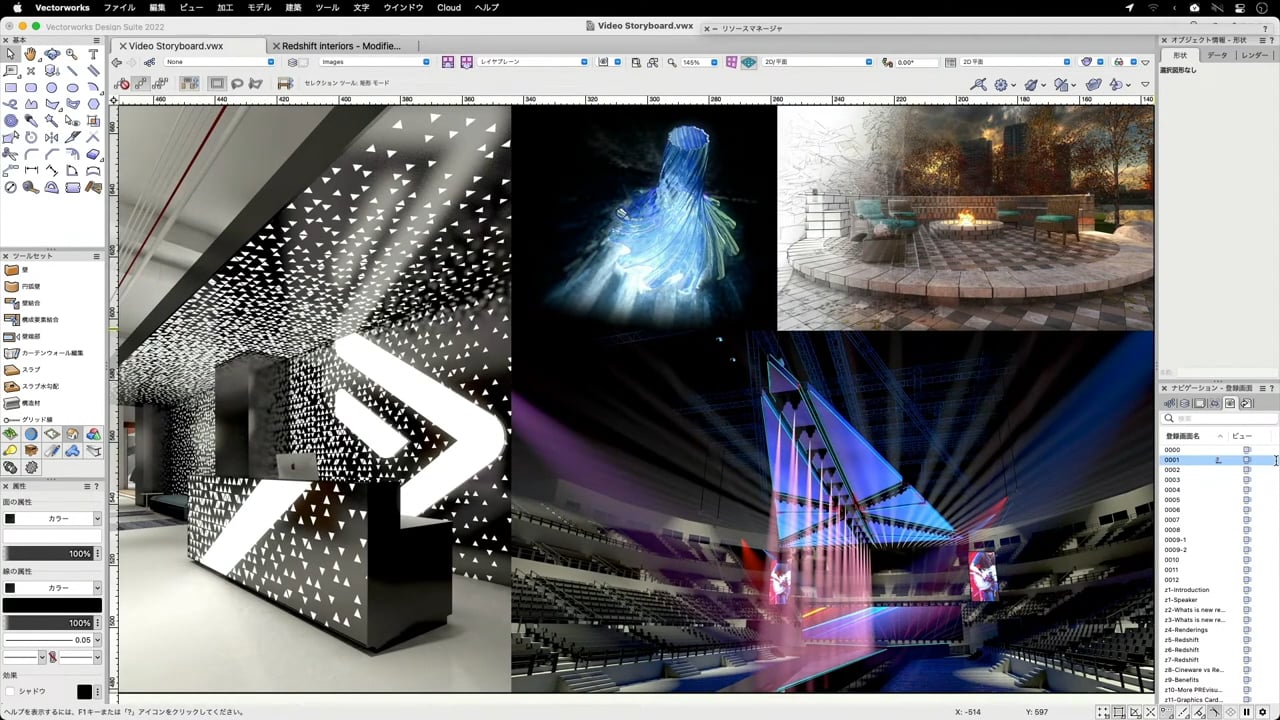
Task: Enable the シャドウ checkbox
Action: tap(11, 691)
